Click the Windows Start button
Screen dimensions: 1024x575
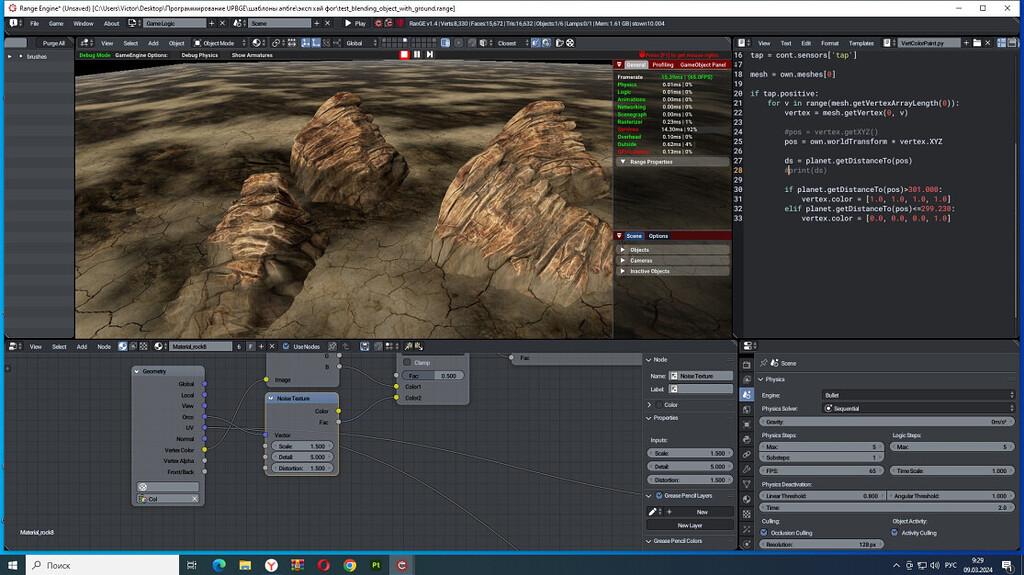(x=12, y=565)
